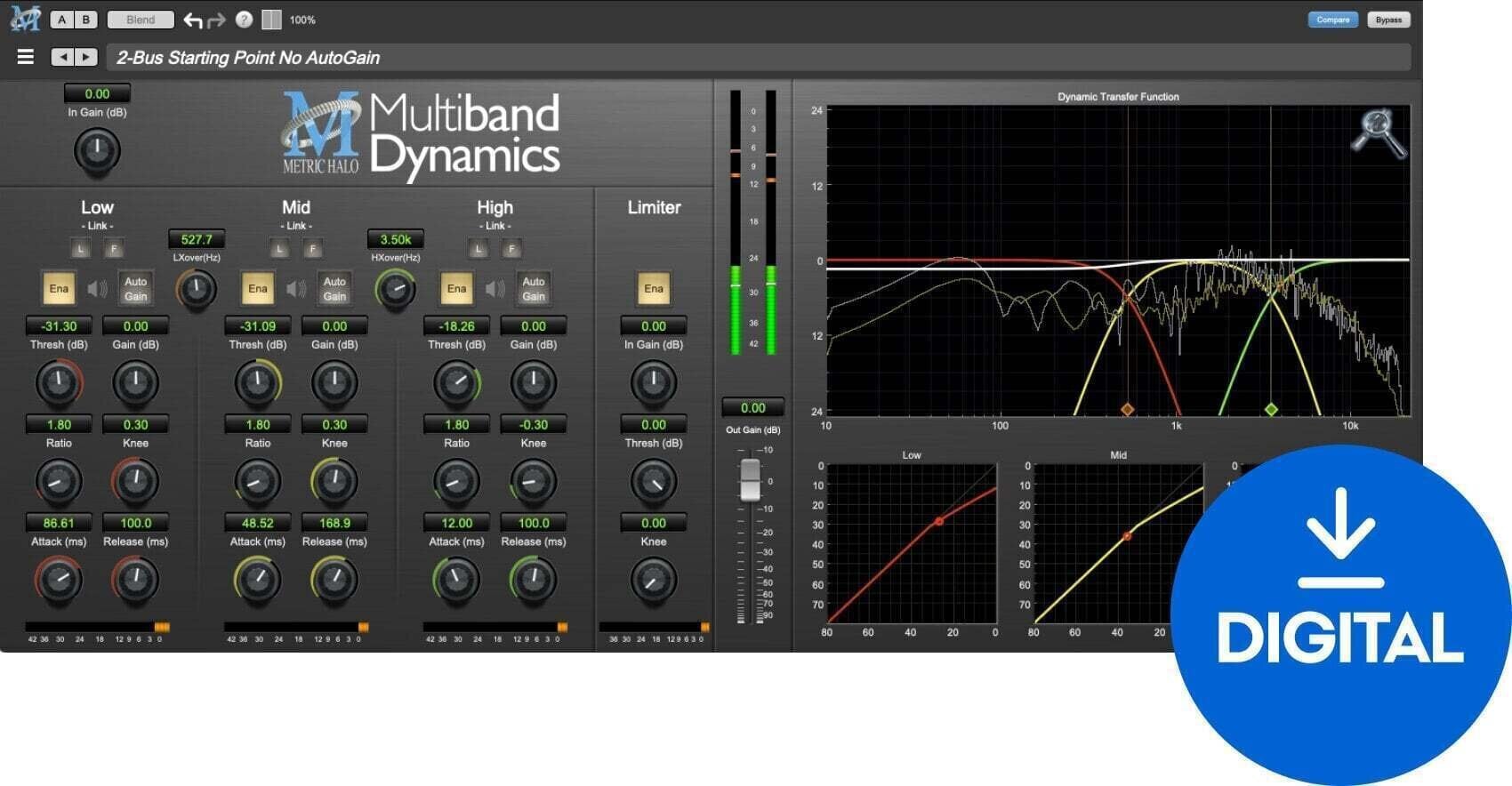Screen dimensions: 1512x786
Task: Toggle Low band link L button
Action: (x=81, y=249)
